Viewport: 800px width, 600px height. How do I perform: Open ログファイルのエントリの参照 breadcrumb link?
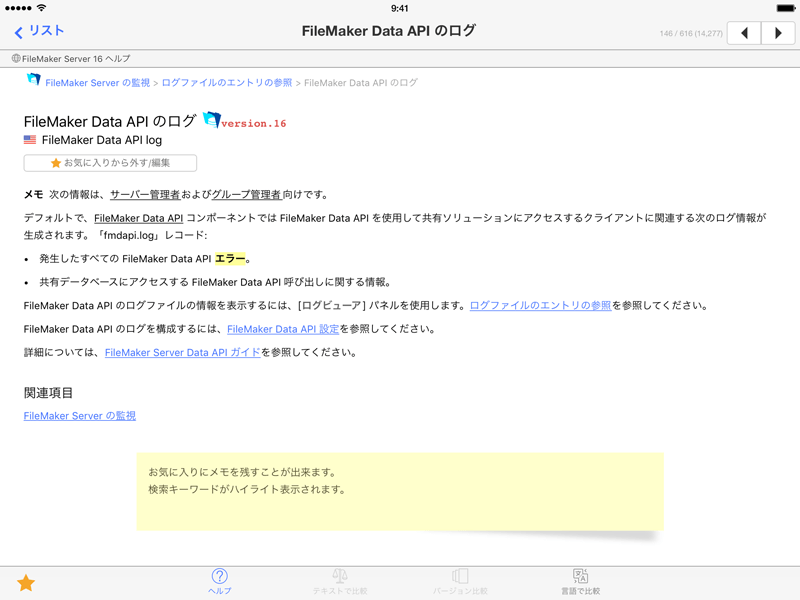(x=227, y=83)
